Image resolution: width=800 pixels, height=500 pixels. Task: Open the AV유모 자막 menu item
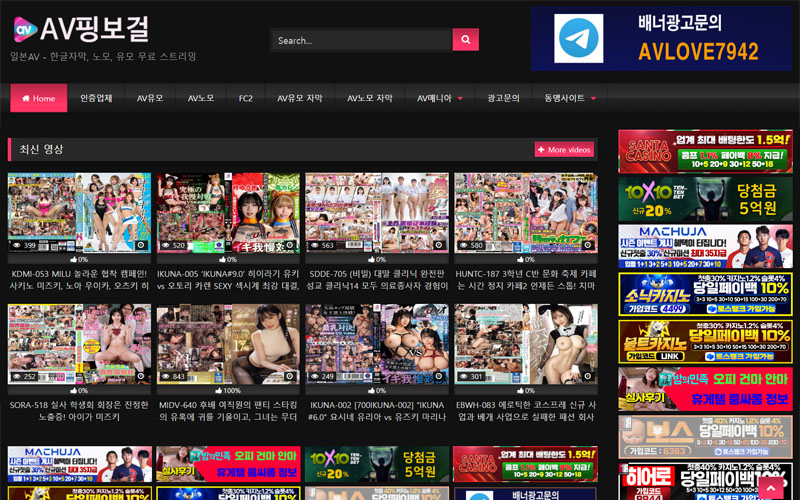tap(299, 98)
